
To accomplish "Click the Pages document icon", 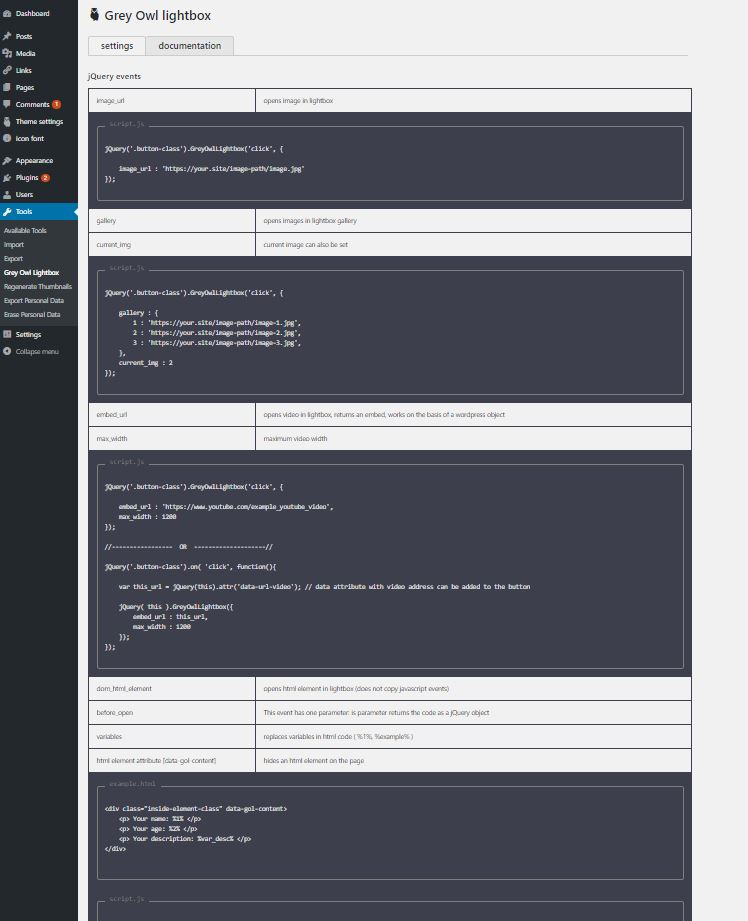I will (7, 88).
